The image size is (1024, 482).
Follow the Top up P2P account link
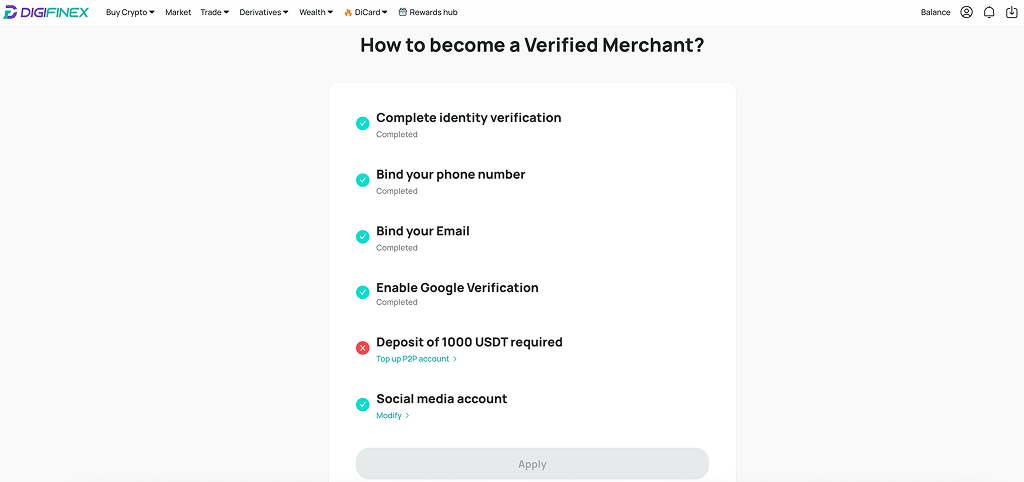click(x=417, y=359)
